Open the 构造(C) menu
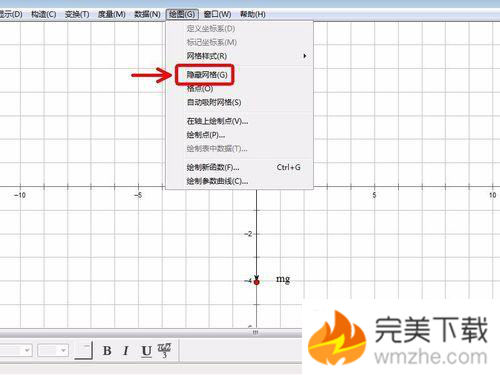The height and width of the screenshot is (375, 500). (44, 14)
